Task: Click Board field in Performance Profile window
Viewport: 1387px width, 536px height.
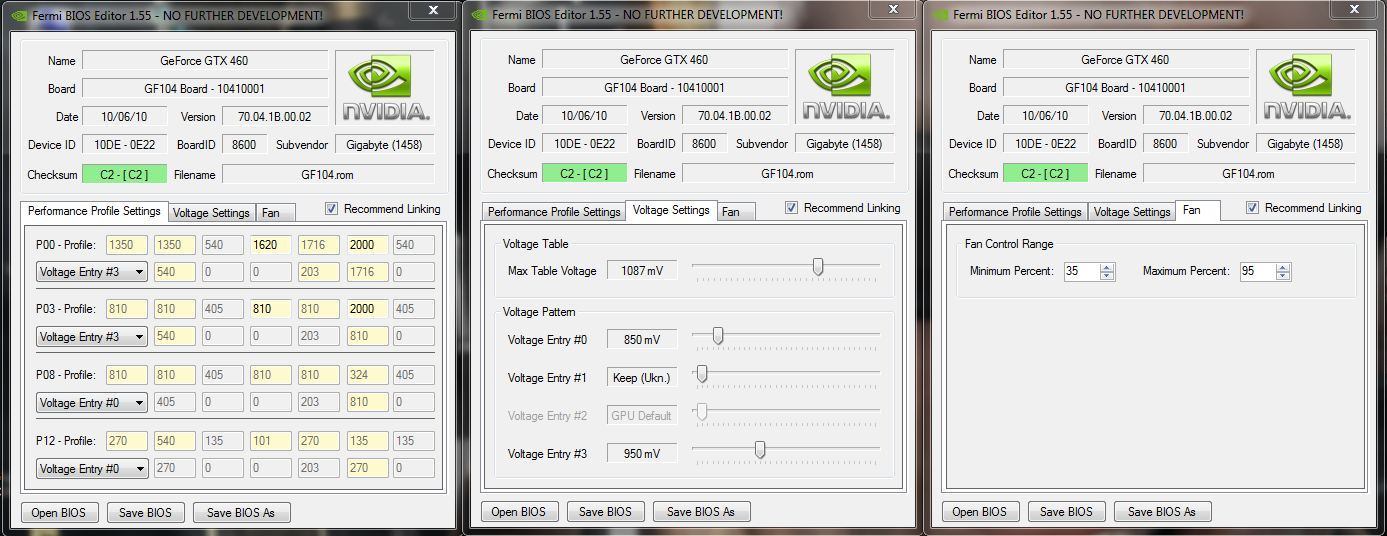Action: pyautogui.click(x=205, y=89)
